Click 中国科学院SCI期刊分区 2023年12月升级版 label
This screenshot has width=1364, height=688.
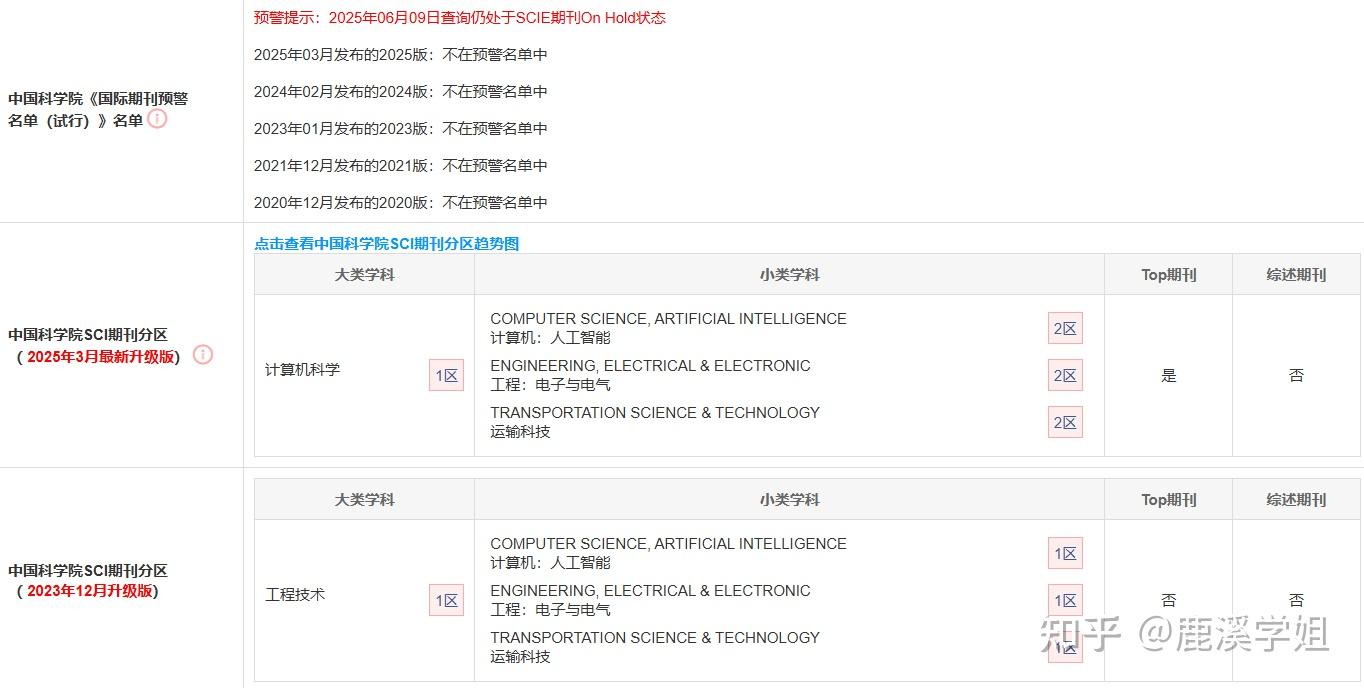point(89,582)
